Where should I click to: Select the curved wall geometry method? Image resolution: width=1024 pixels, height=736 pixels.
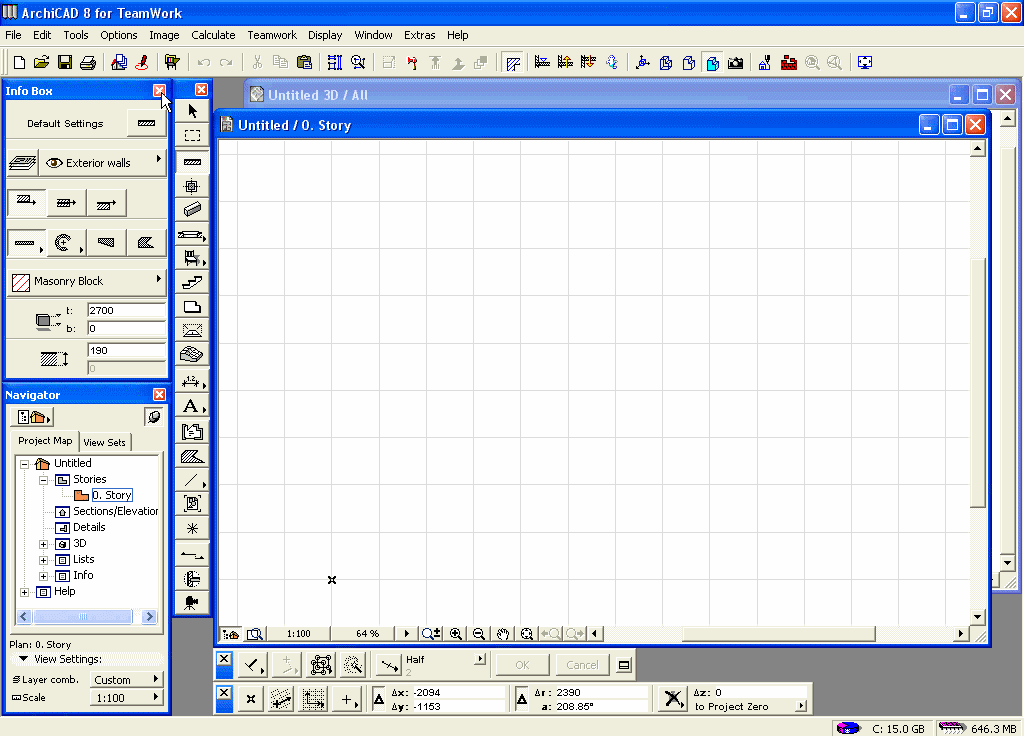[x=65, y=242]
